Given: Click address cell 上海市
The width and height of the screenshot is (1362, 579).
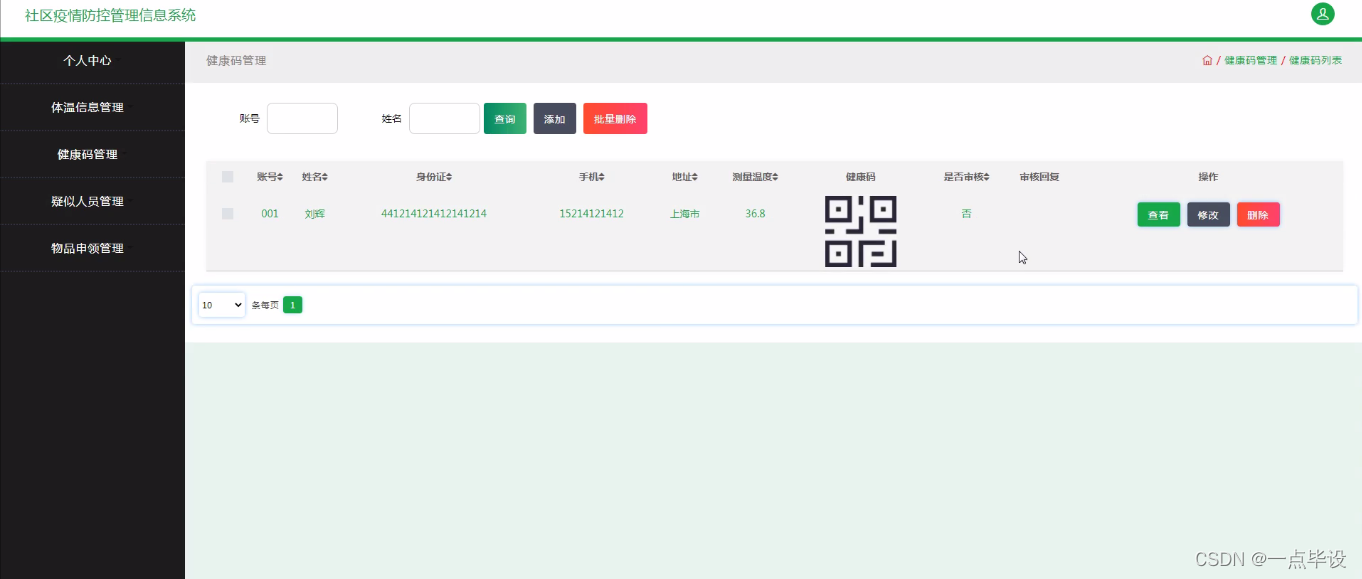Looking at the screenshot, I should [x=685, y=214].
